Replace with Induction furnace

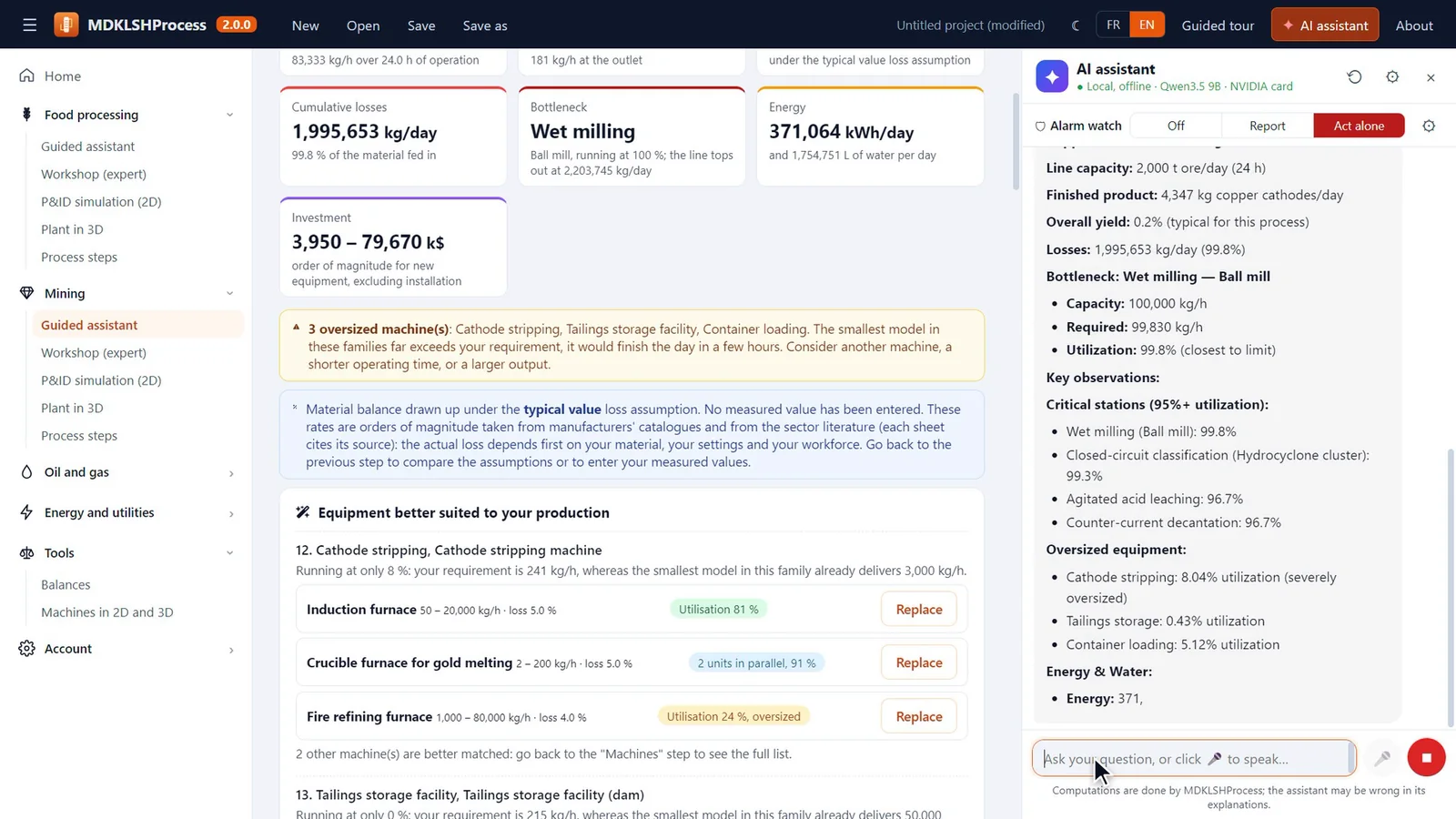coord(919,610)
